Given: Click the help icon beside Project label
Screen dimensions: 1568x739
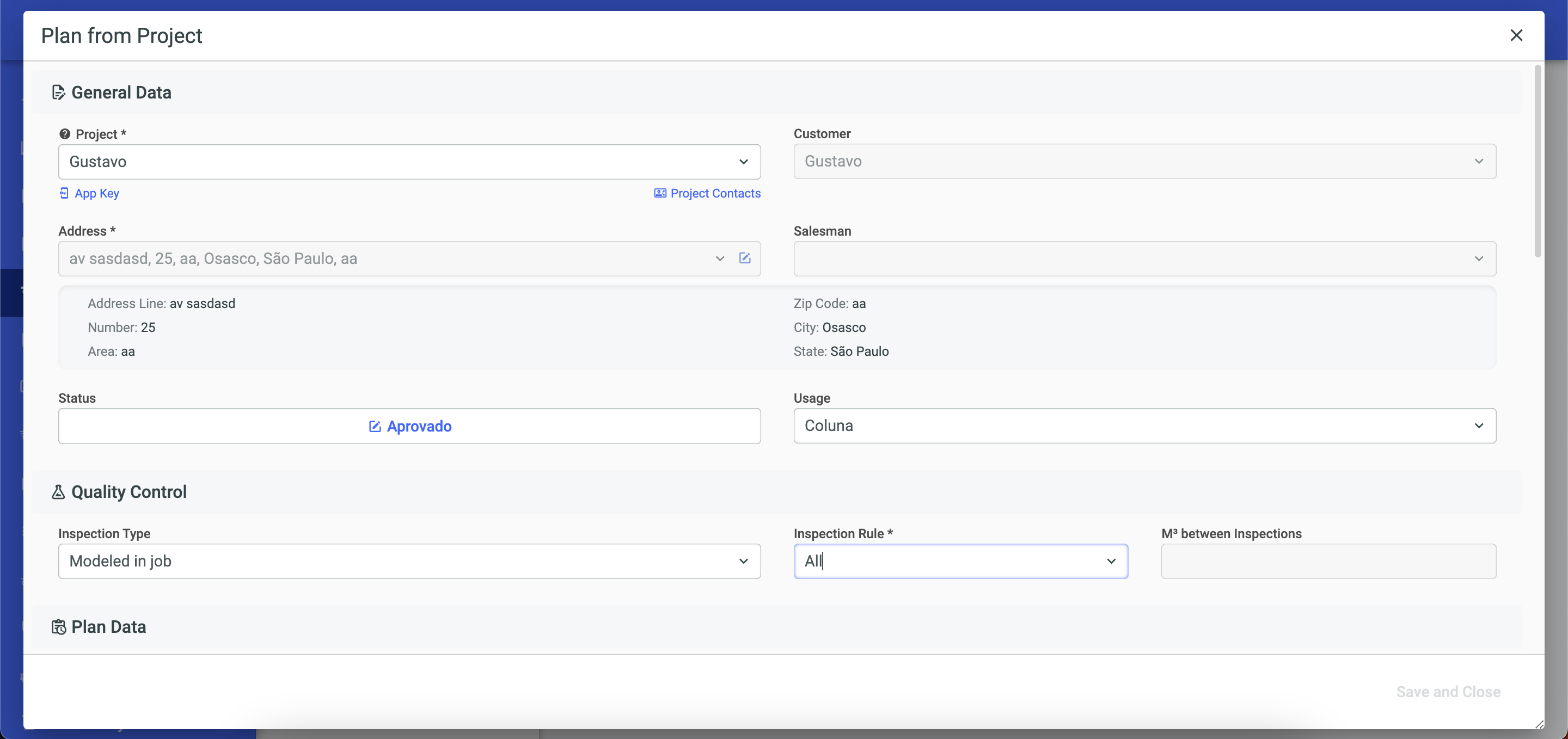Looking at the screenshot, I should (x=65, y=134).
